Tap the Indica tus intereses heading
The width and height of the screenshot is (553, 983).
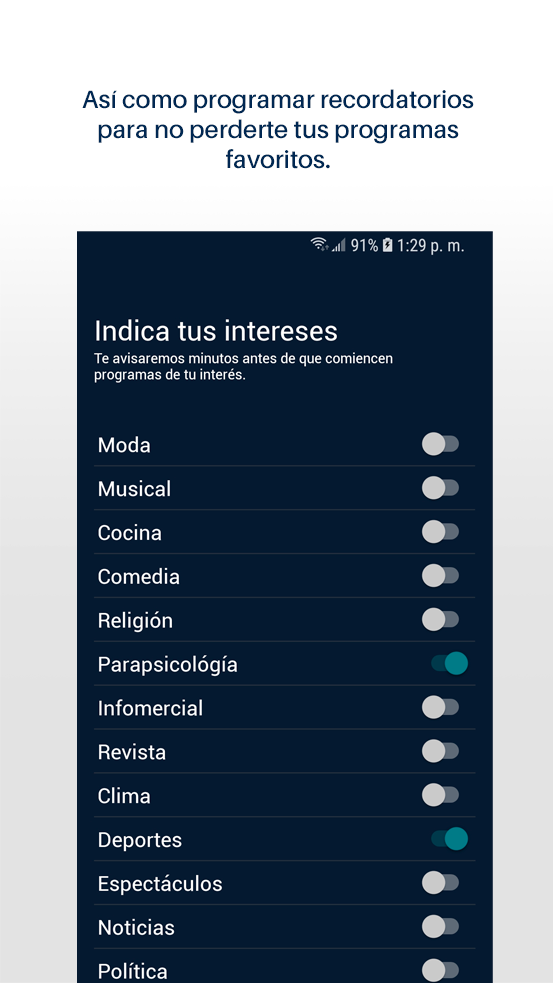click(216, 331)
